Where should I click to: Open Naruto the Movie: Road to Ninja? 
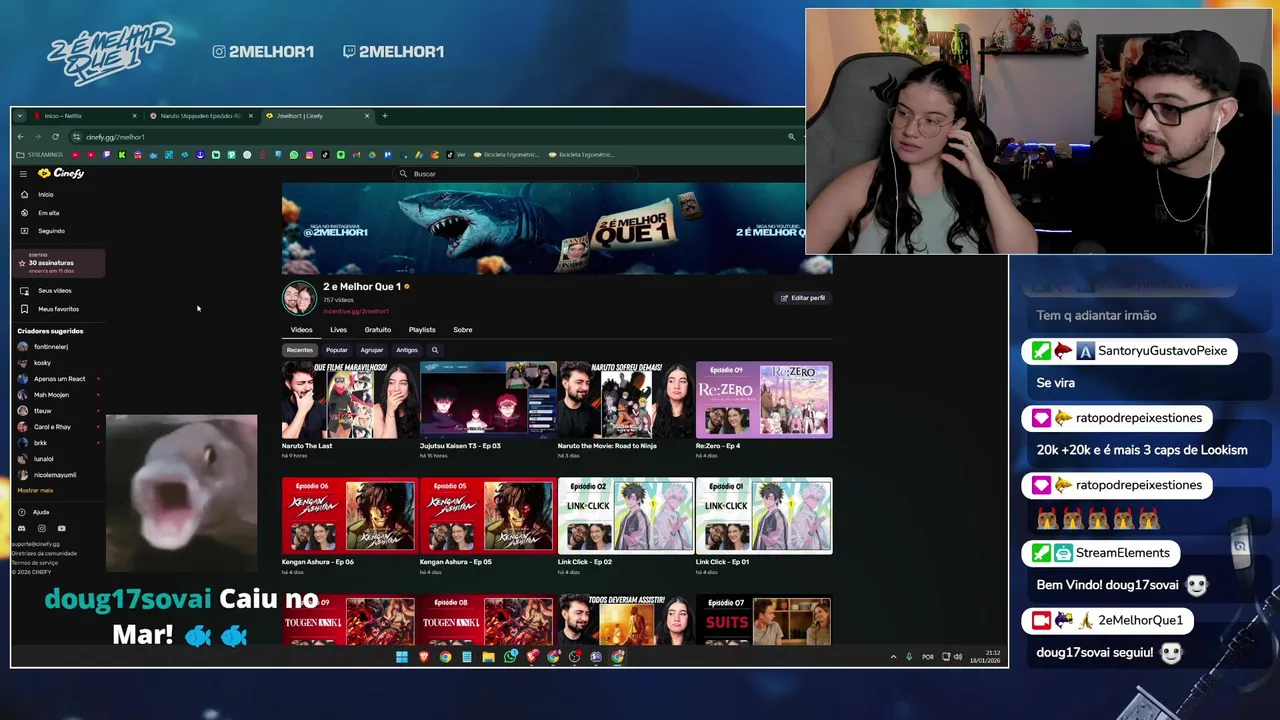click(x=625, y=400)
